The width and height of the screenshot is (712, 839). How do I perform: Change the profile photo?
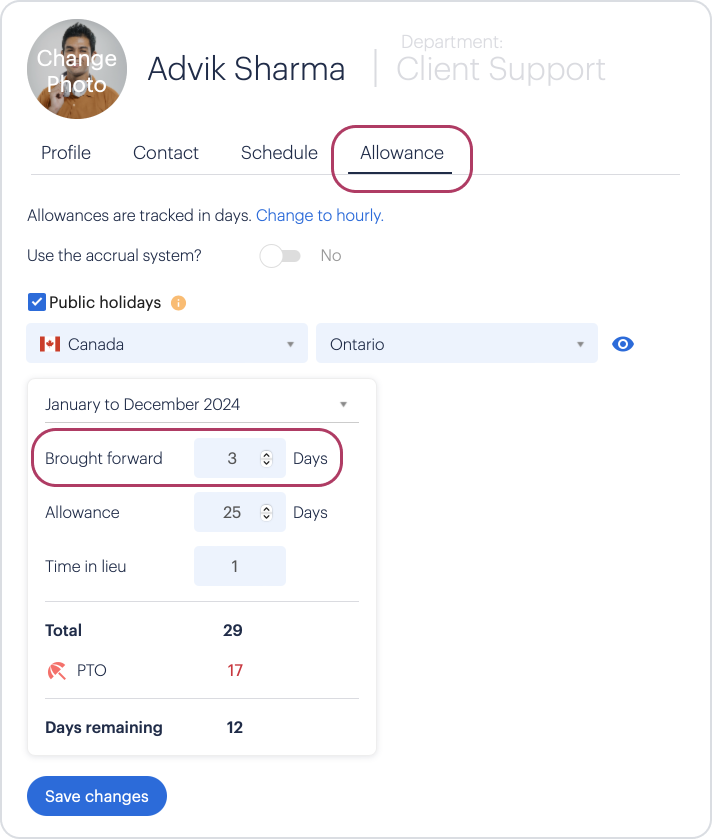(77, 70)
